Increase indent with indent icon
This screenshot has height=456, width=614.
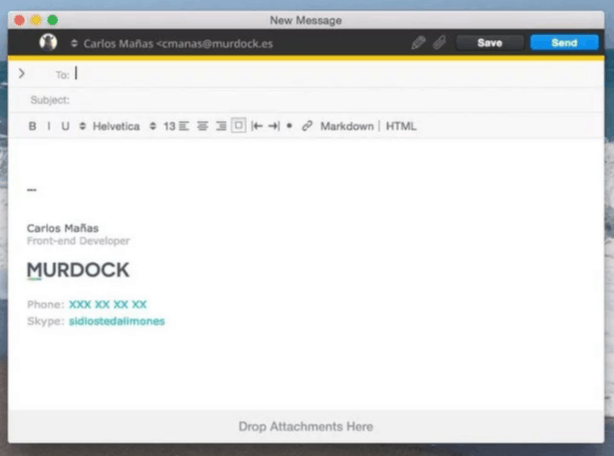pos(274,126)
